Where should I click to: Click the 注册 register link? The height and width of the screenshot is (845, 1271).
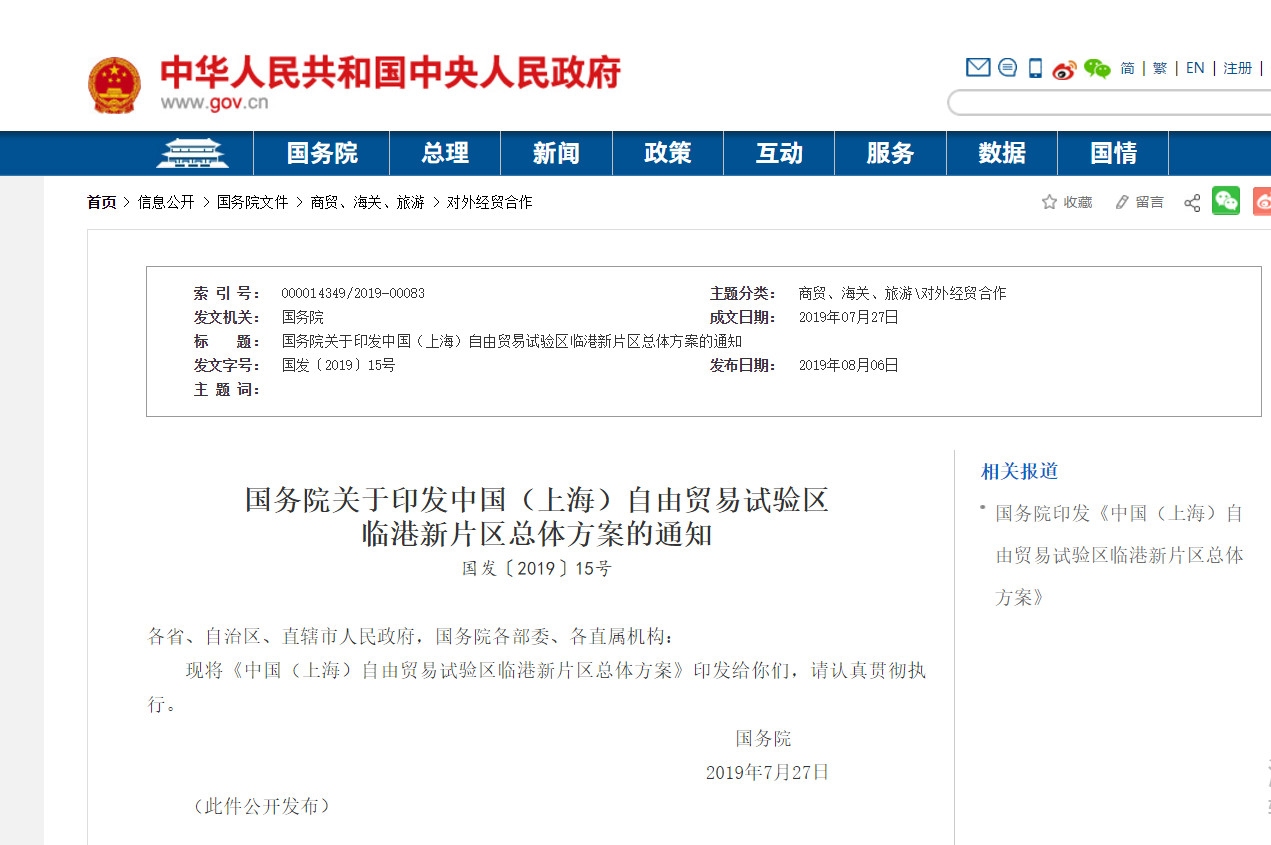click(x=1238, y=68)
